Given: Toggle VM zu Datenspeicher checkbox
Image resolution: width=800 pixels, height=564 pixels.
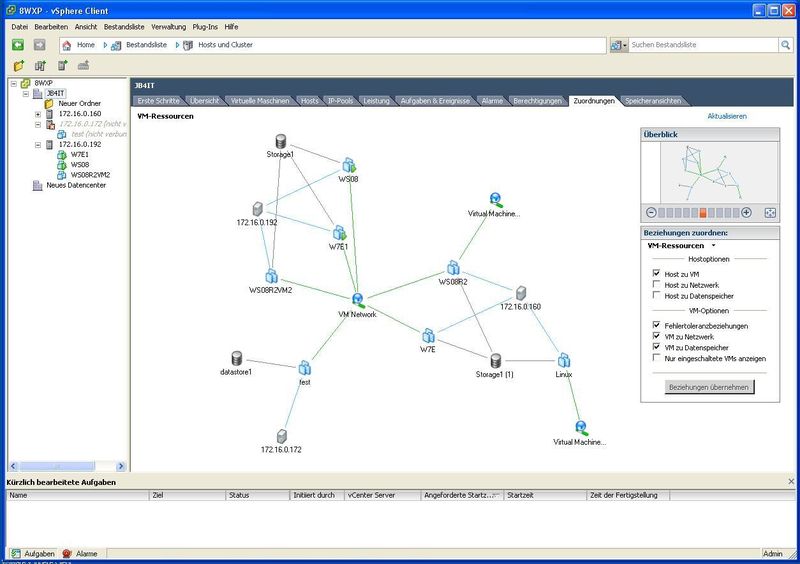Looking at the screenshot, I should tap(656, 347).
